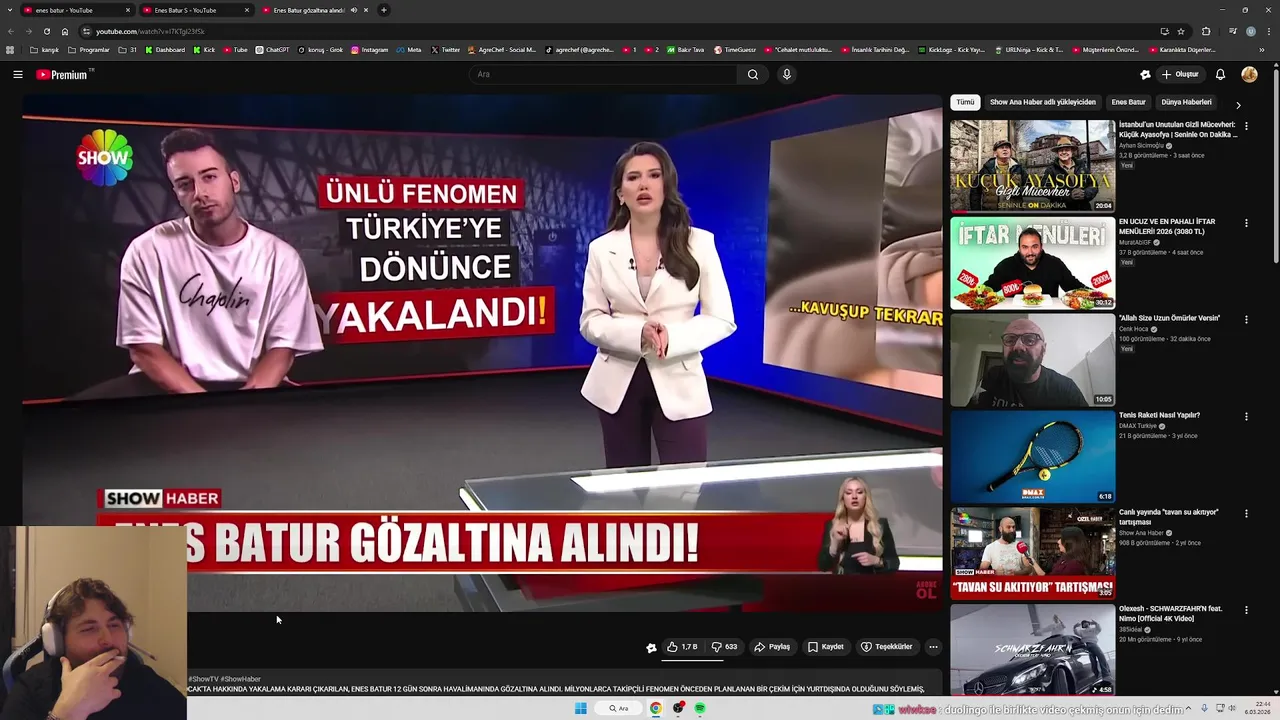
Task: Open options menu for the Olexesh SCHWARZFAHR'N video
Action: click(x=1246, y=610)
